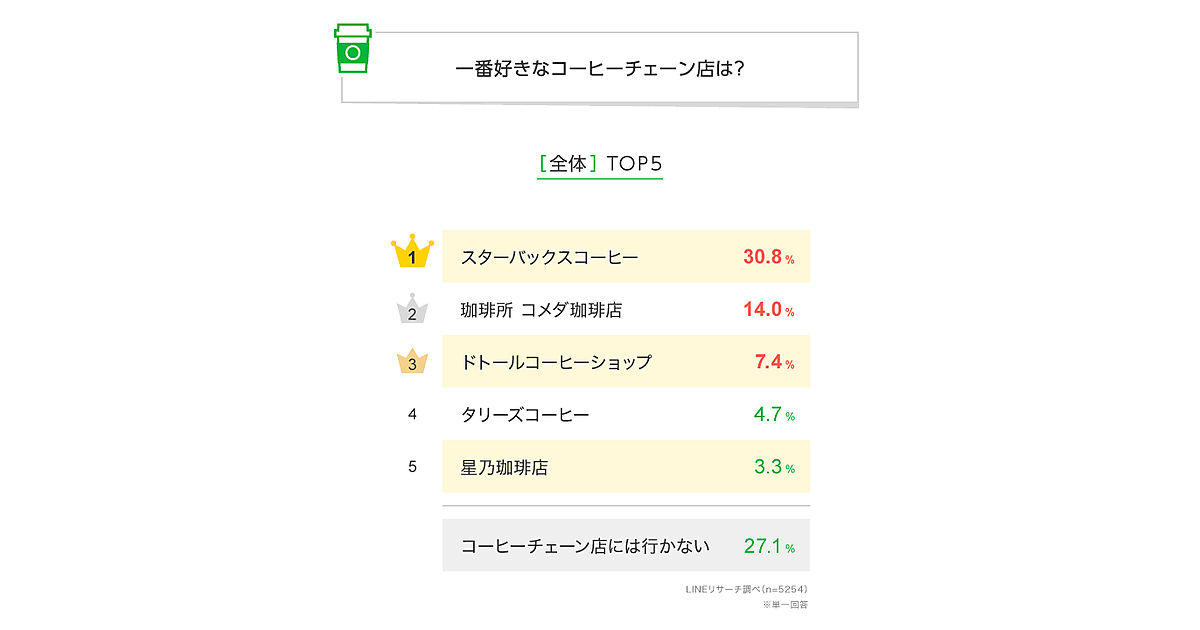Click the 27.1% value
The height and width of the screenshot is (630, 1200).
(x=769, y=546)
